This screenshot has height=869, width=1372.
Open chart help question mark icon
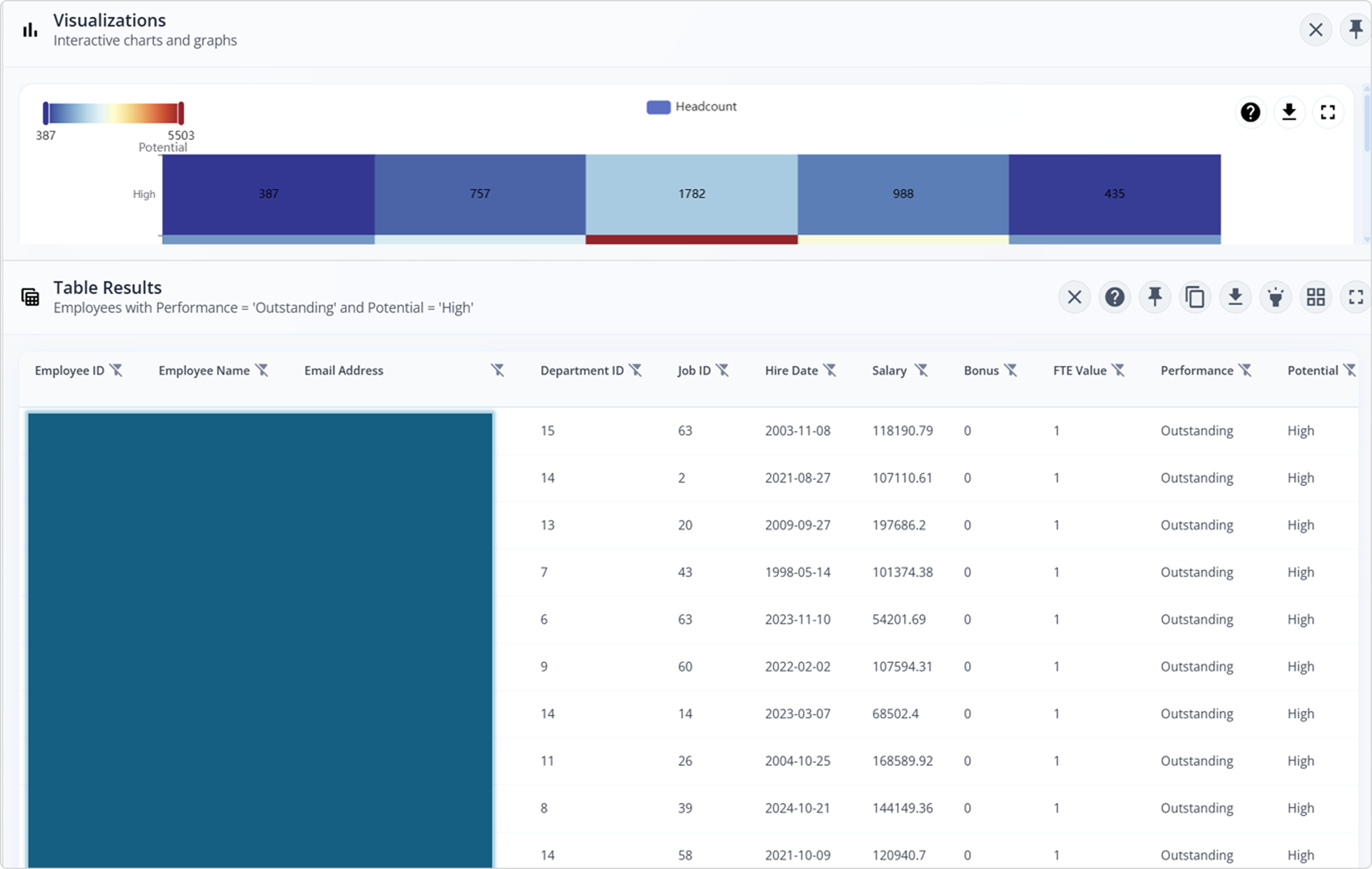[1250, 112]
